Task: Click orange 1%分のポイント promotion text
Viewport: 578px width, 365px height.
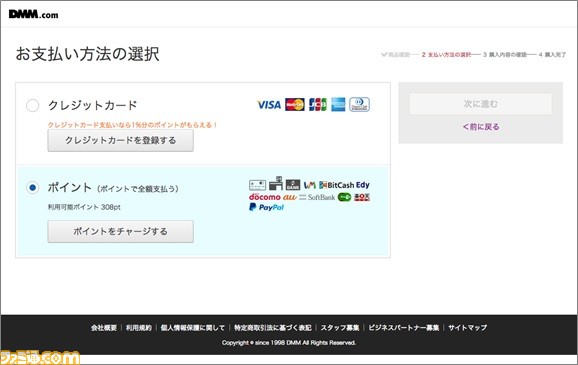Action: pos(133,125)
